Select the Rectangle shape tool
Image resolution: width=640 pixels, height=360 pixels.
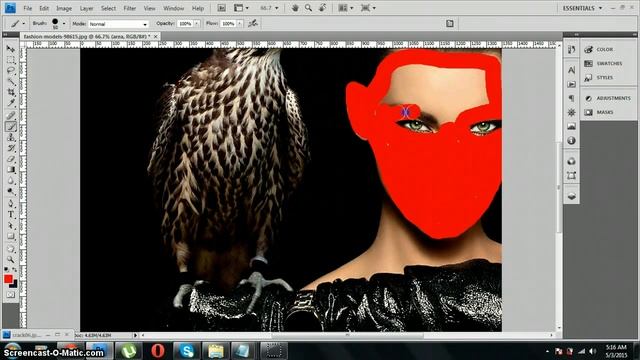(x=11, y=236)
